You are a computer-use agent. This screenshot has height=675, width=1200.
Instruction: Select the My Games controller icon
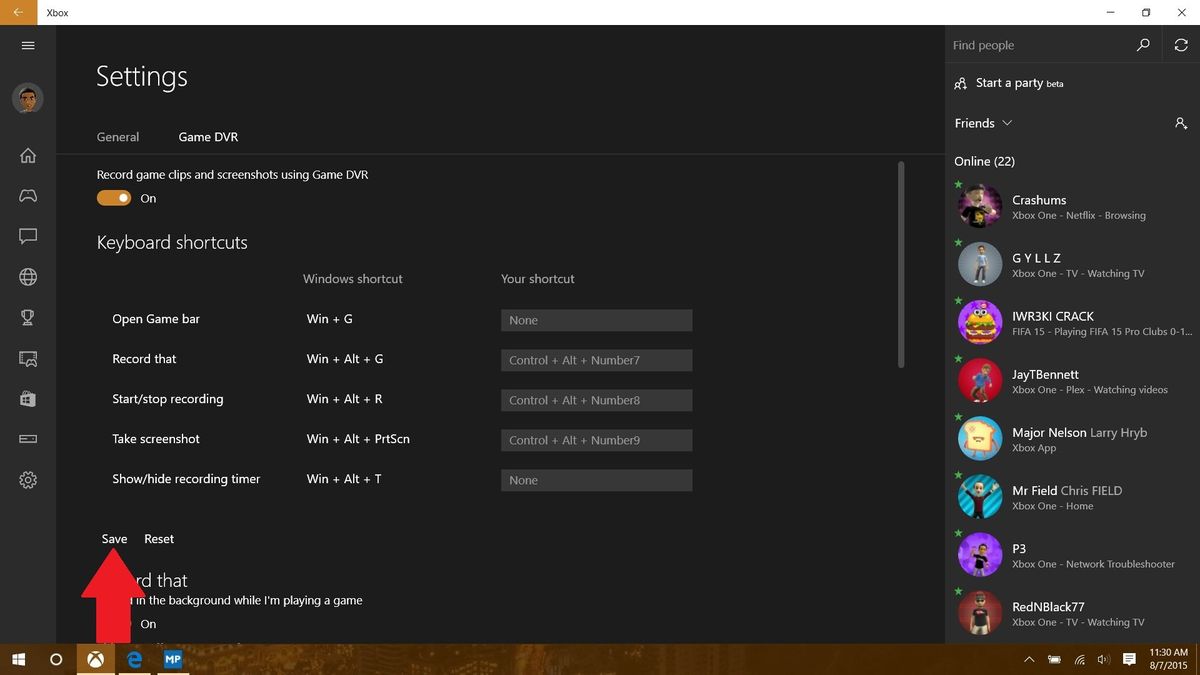click(27, 196)
